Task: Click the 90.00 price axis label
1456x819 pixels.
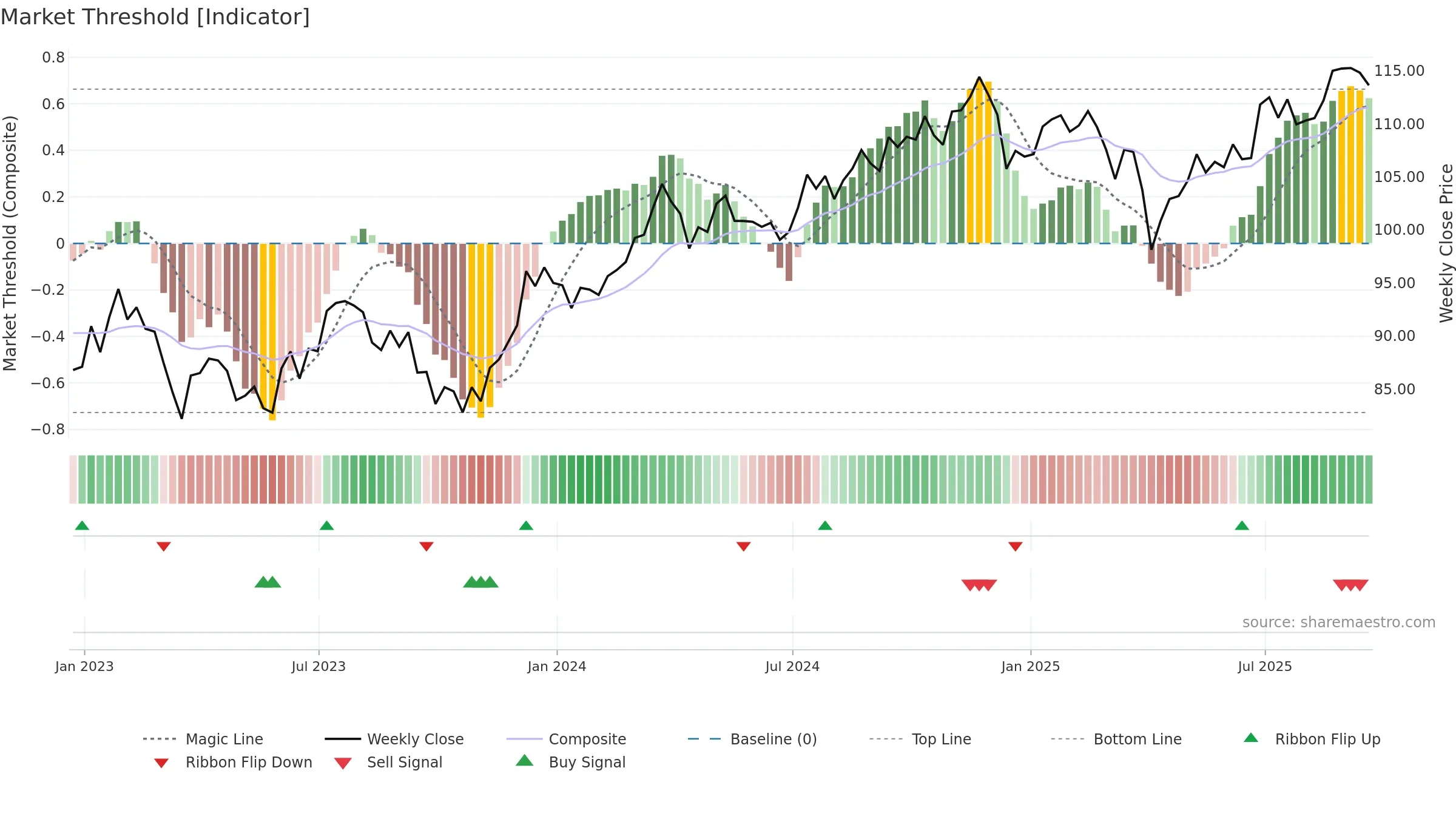Action: point(1394,336)
